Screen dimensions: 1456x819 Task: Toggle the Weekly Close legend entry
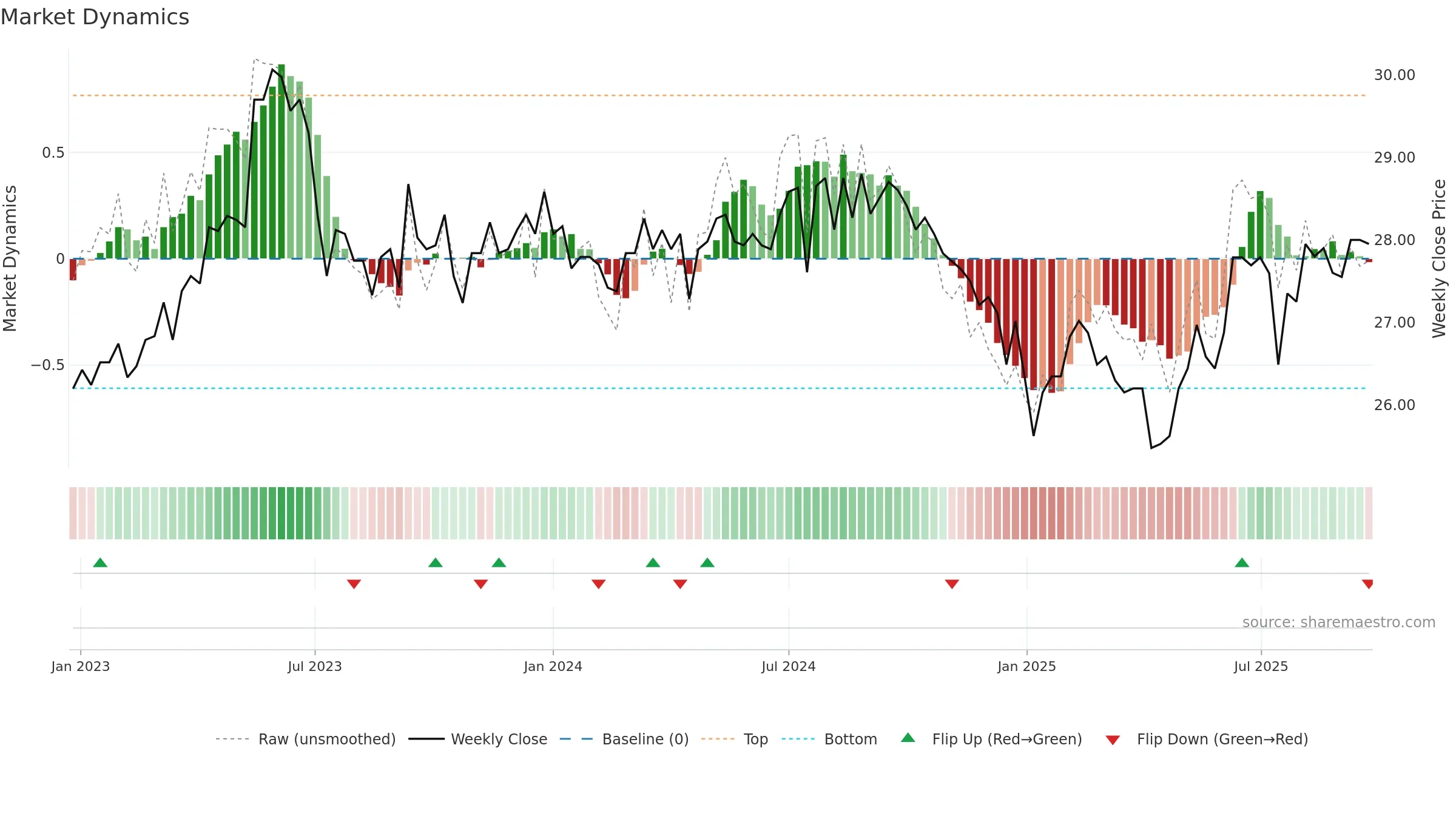tap(477, 739)
